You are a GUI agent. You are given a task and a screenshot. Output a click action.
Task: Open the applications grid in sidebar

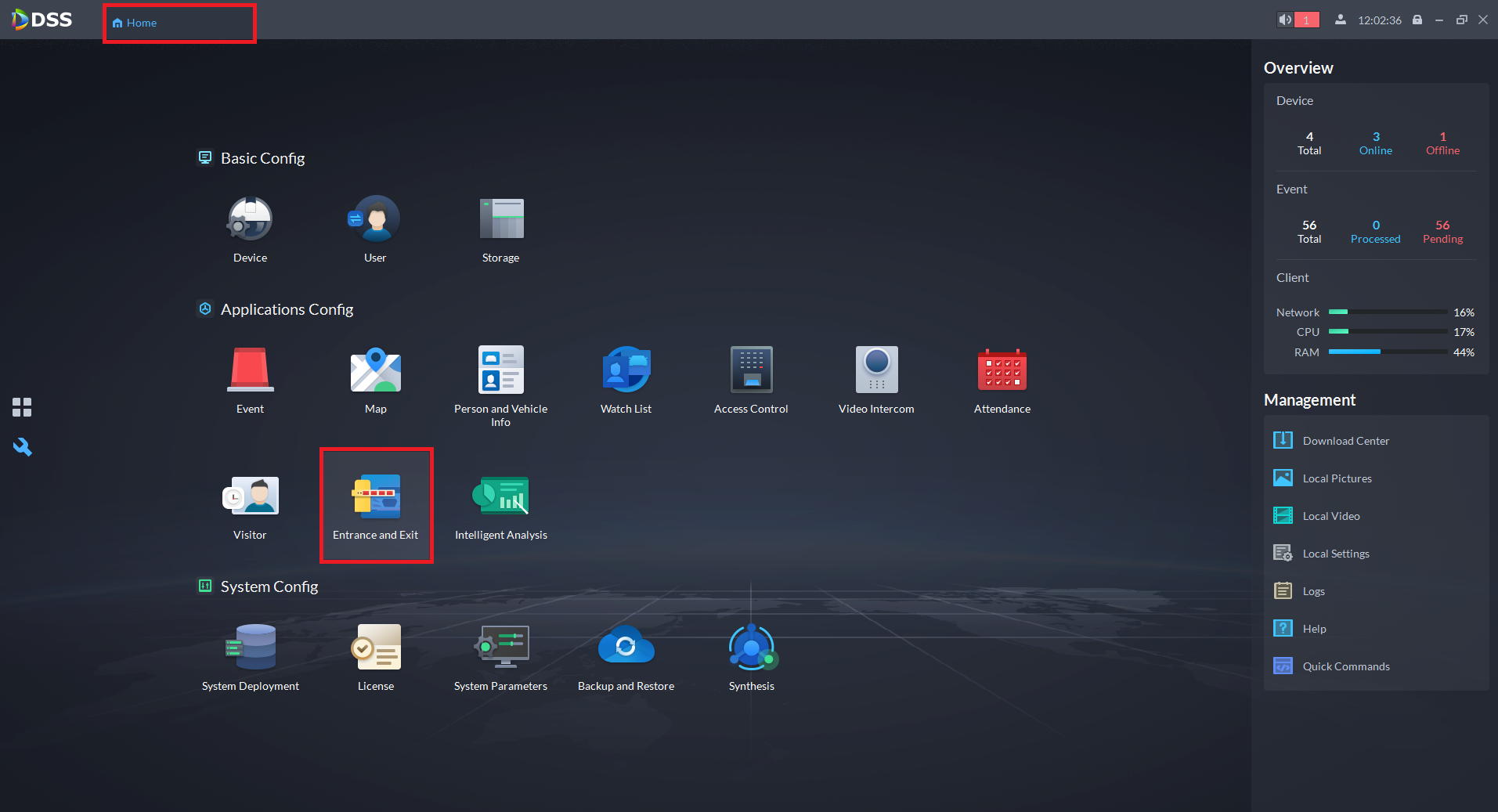[22, 407]
